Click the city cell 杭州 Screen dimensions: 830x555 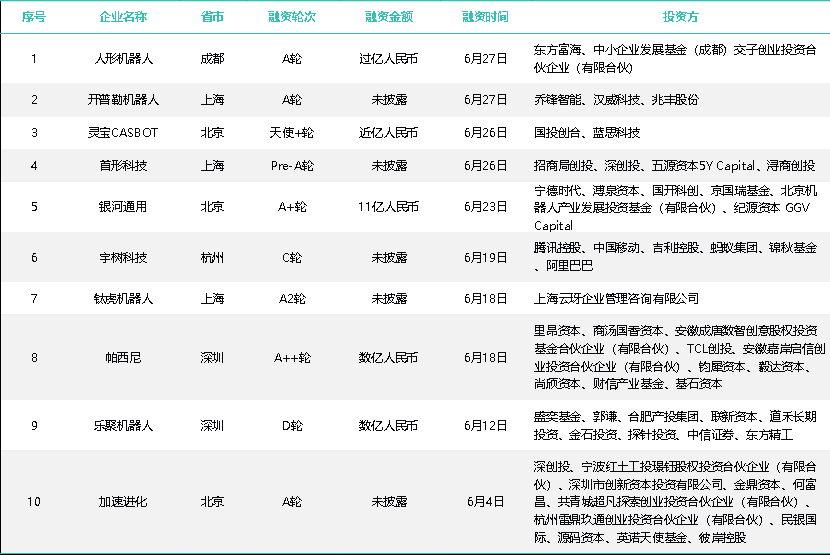[x=212, y=257]
